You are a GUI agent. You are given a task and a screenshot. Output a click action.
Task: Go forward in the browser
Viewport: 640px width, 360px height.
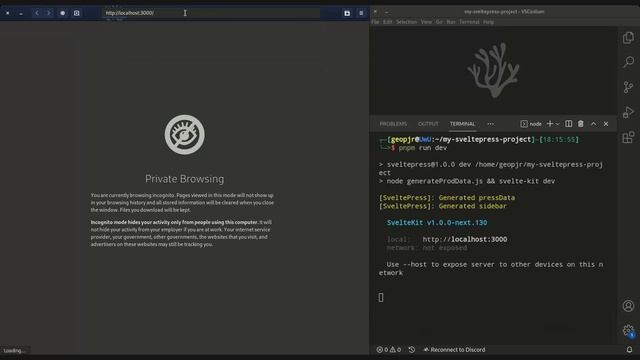tap(49, 13)
